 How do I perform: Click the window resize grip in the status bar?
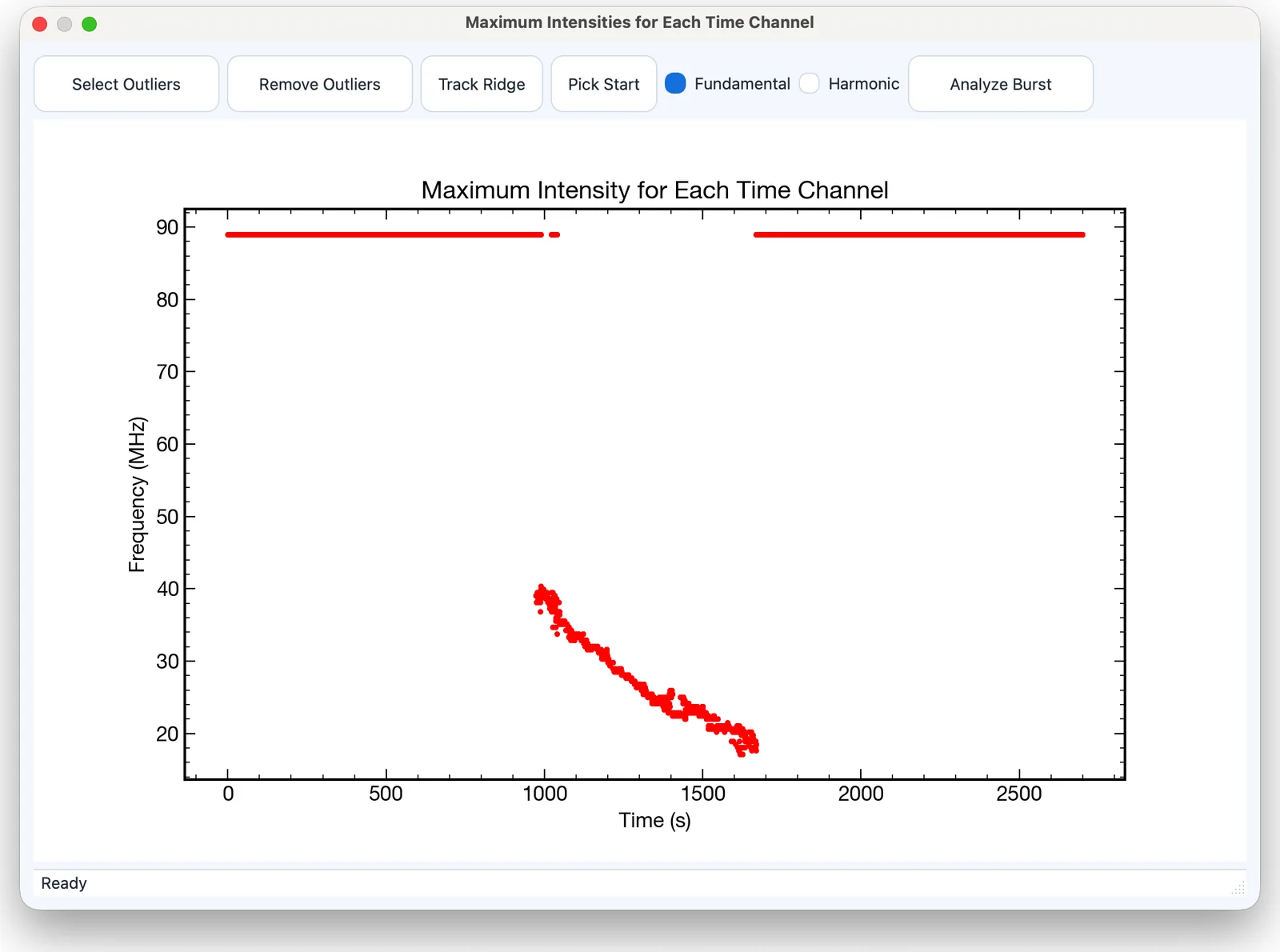click(x=1238, y=887)
